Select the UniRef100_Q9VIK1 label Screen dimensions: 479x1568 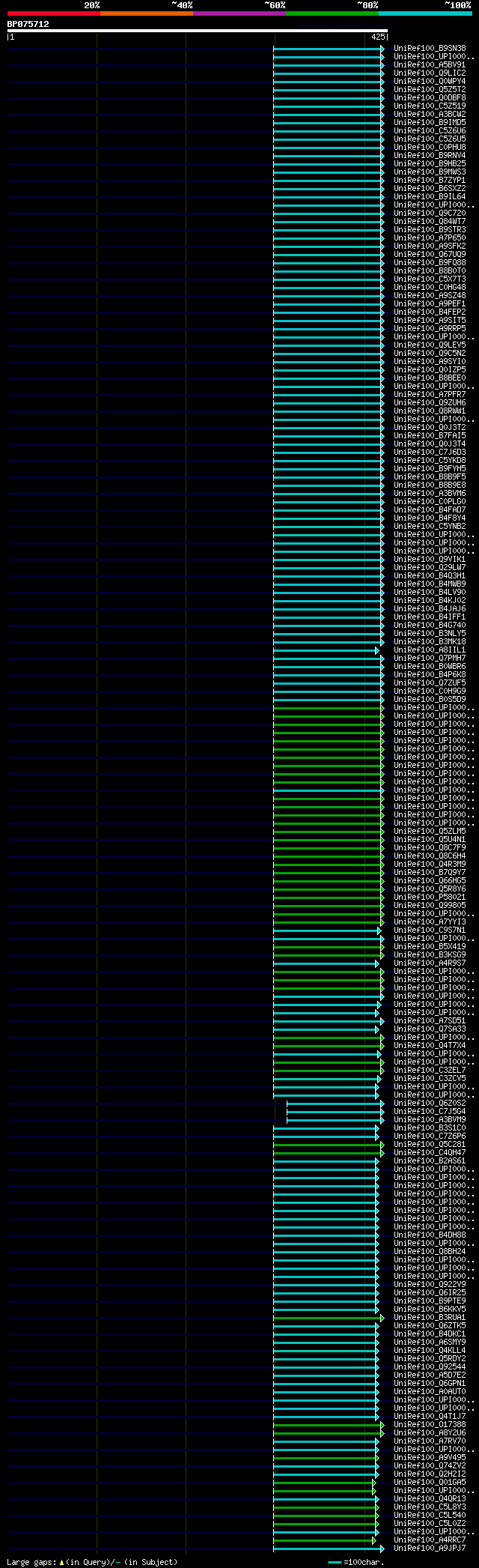point(430,560)
